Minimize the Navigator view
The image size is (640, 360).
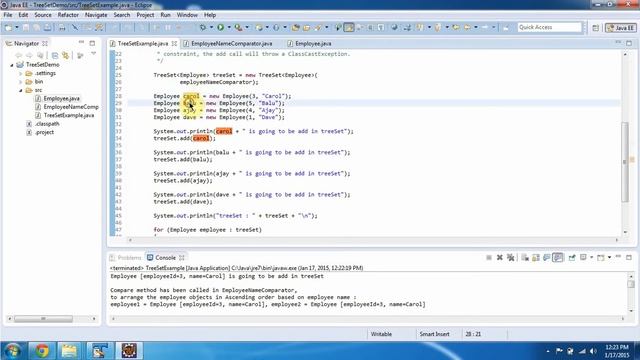coord(81,43)
